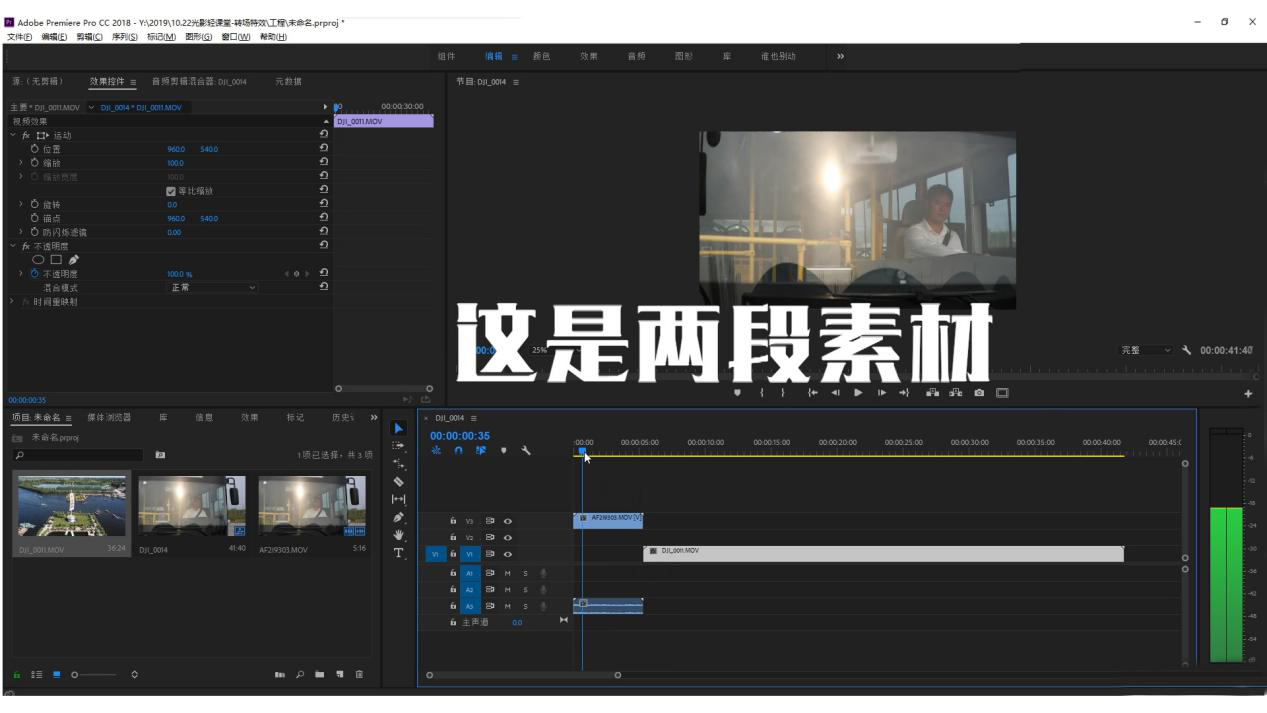Screen dimensions: 1267x713
Task: Toggle timeline snap magnet icon
Action: 459,451
